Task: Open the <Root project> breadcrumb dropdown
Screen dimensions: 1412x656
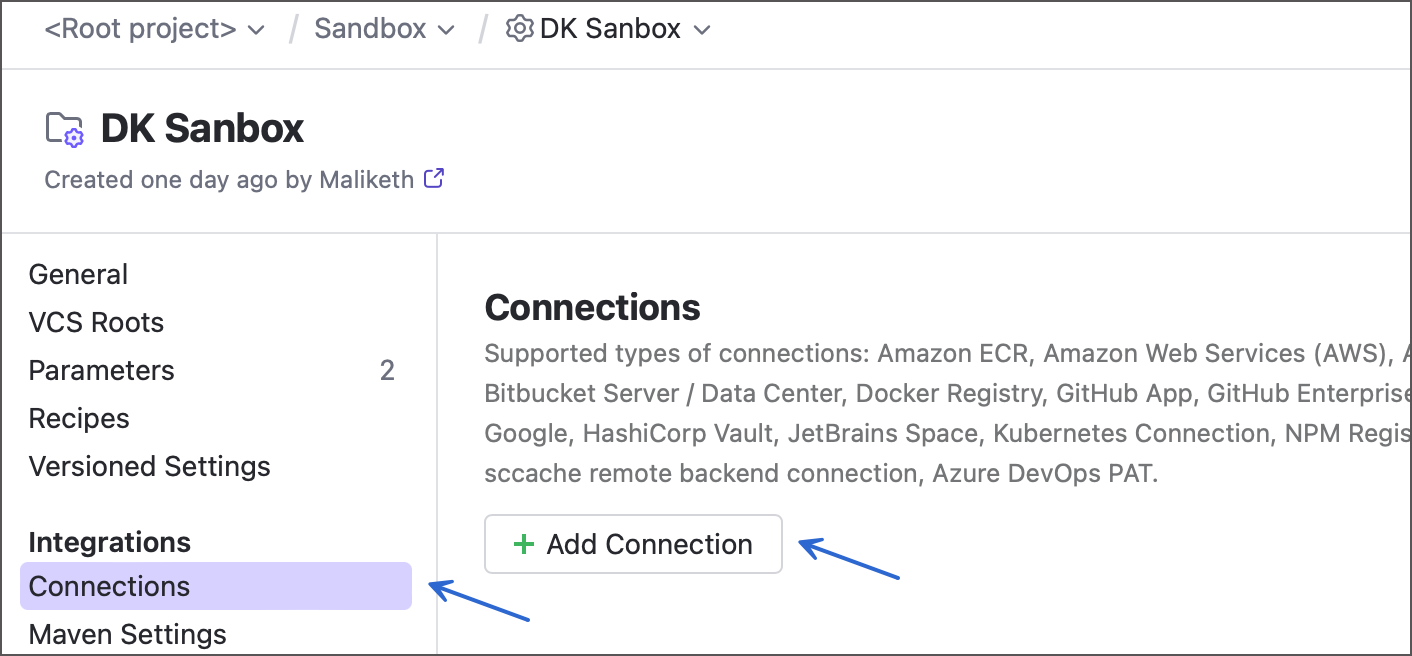Action: (x=256, y=29)
